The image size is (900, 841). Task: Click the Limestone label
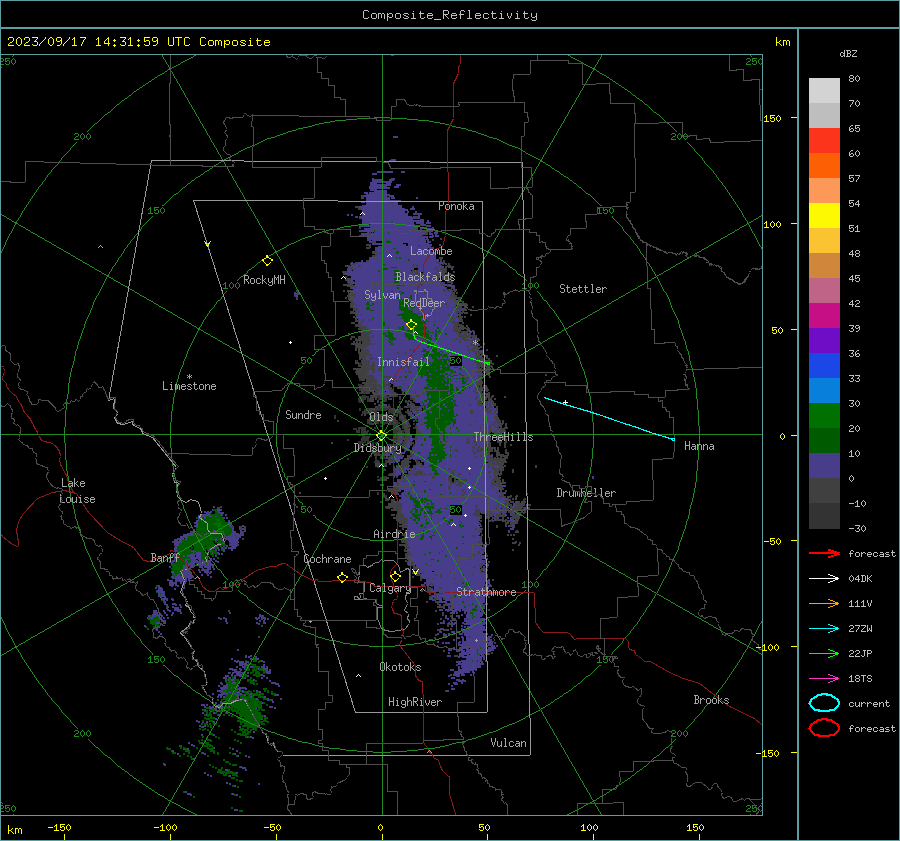click(x=189, y=386)
